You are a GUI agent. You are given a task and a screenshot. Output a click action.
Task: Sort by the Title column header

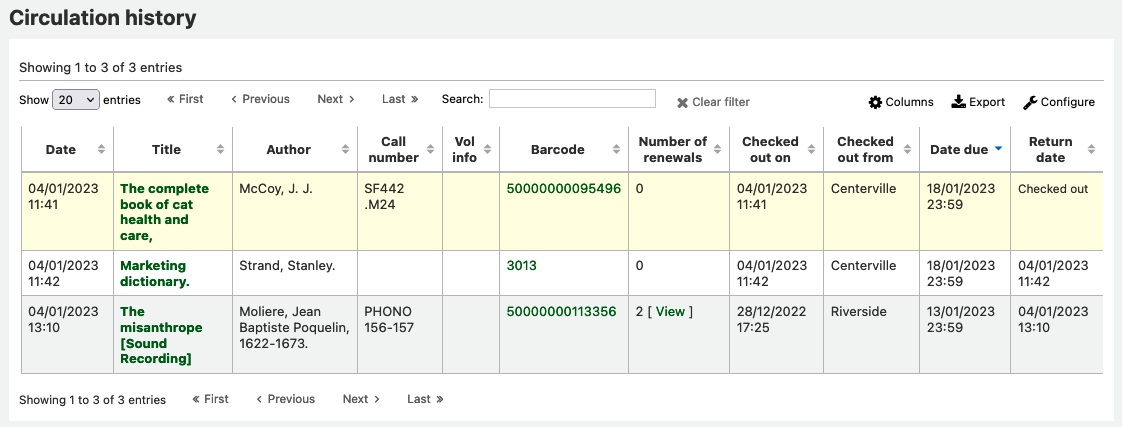[x=166, y=150]
